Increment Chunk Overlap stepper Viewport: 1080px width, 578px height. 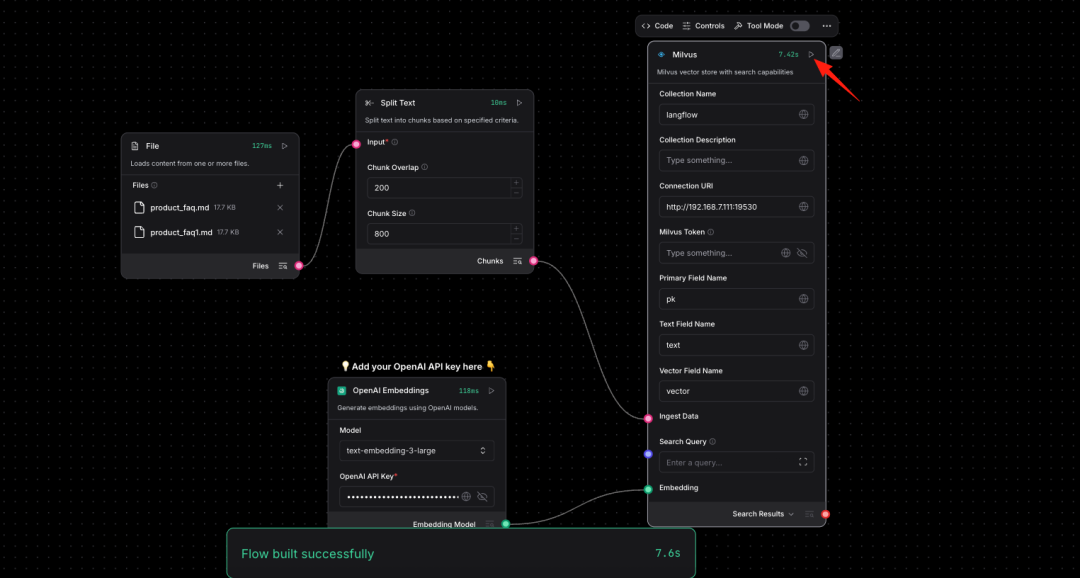517,183
